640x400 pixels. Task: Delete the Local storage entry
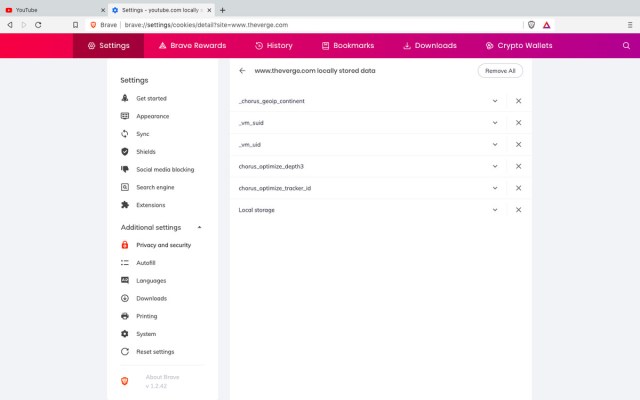(518, 210)
